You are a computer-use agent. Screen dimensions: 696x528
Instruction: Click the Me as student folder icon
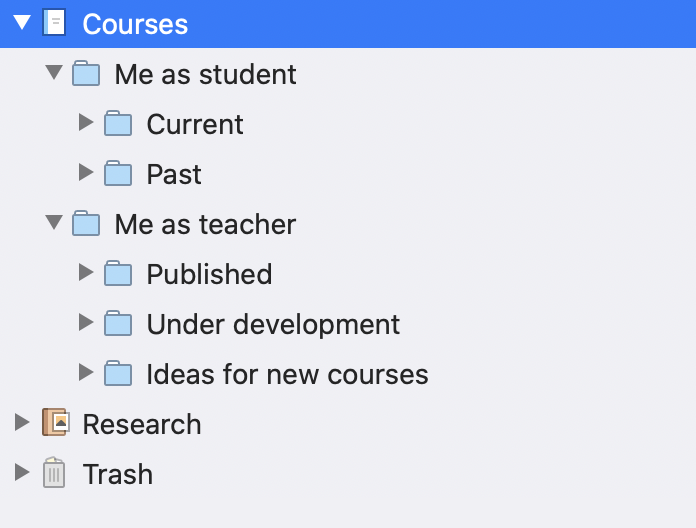pyautogui.click(x=86, y=73)
